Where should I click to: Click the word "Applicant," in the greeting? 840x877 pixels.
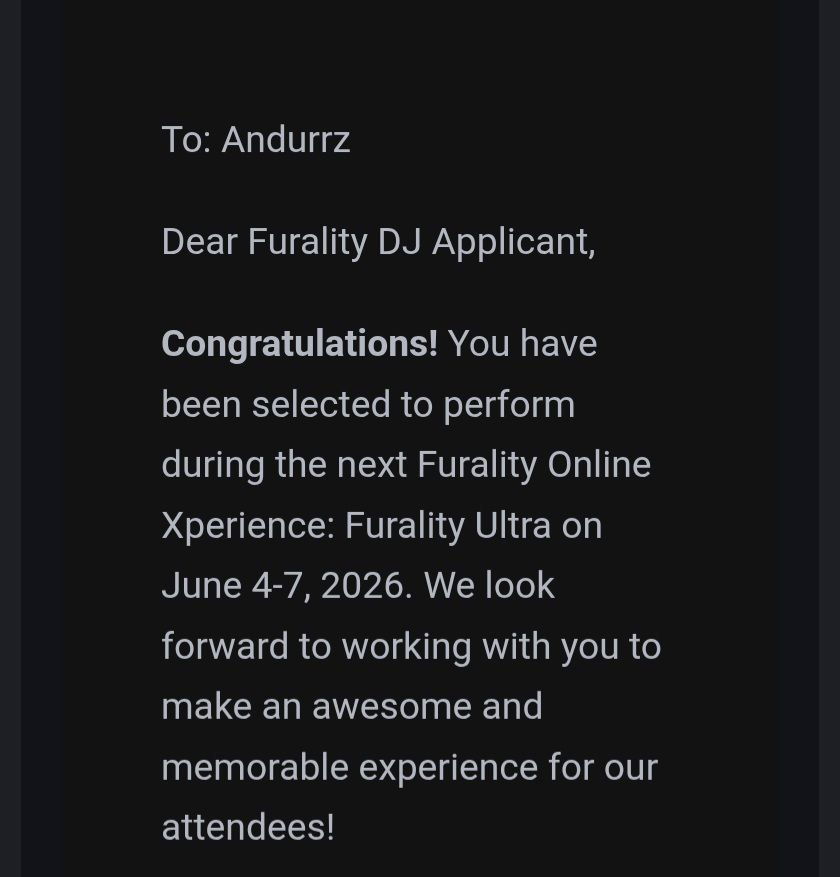pyautogui.click(x=514, y=242)
